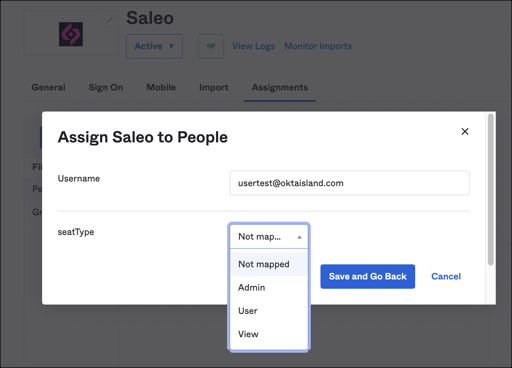The image size is (512, 368).
Task: Click the seatType field label
Action: pyautogui.click(x=76, y=232)
